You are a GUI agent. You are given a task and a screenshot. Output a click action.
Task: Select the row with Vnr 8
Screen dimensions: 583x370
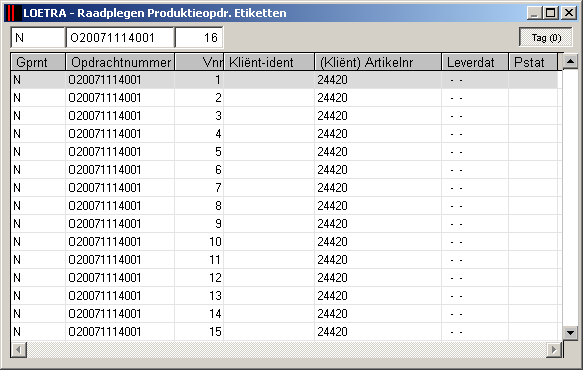click(284, 206)
